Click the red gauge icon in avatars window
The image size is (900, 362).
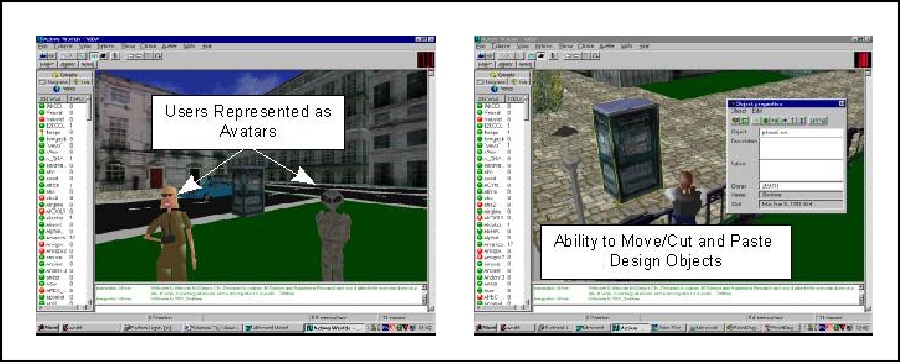tap(425, 60)
